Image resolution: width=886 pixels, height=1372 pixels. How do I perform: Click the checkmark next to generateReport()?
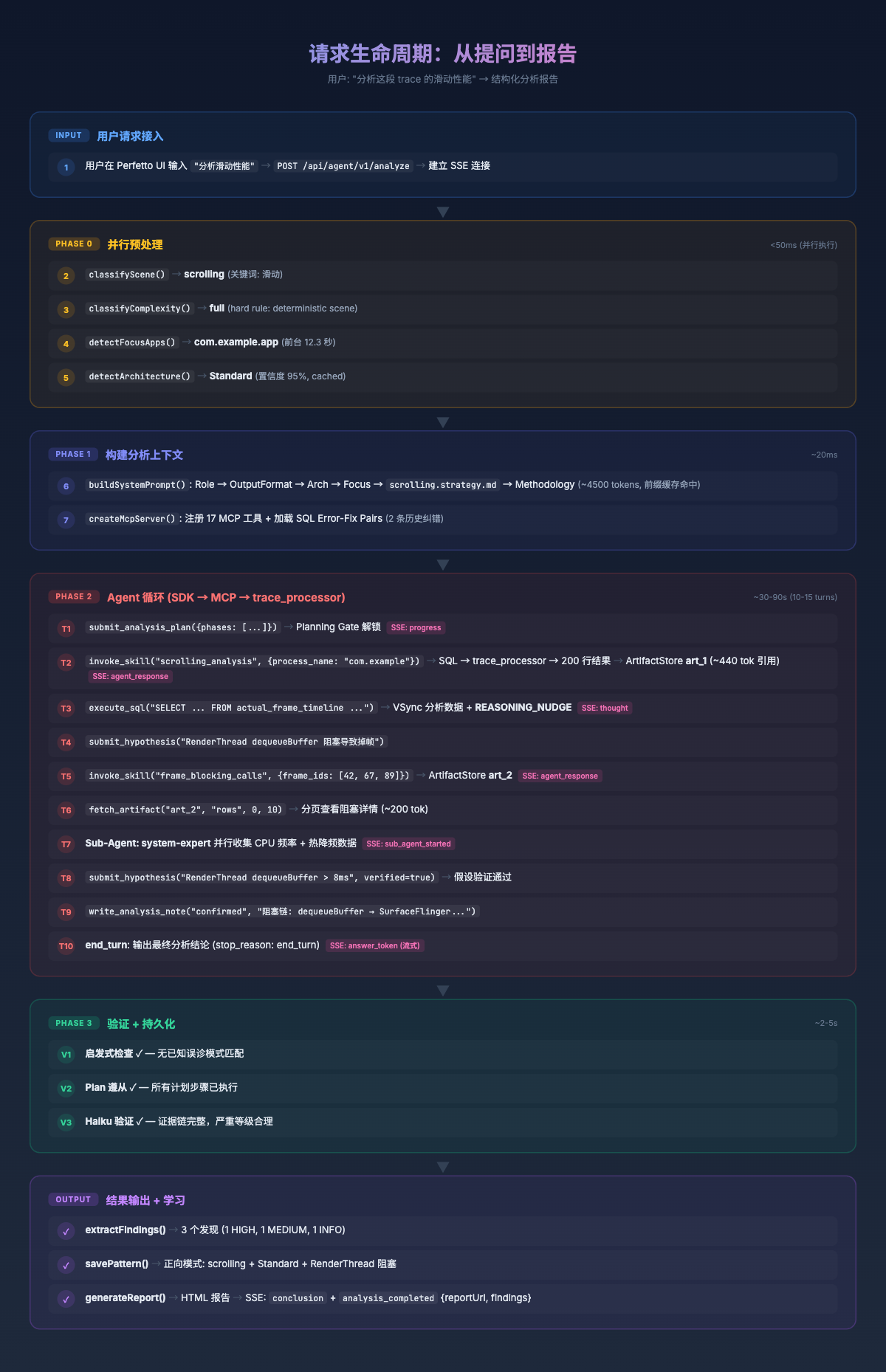[66, 1299]
